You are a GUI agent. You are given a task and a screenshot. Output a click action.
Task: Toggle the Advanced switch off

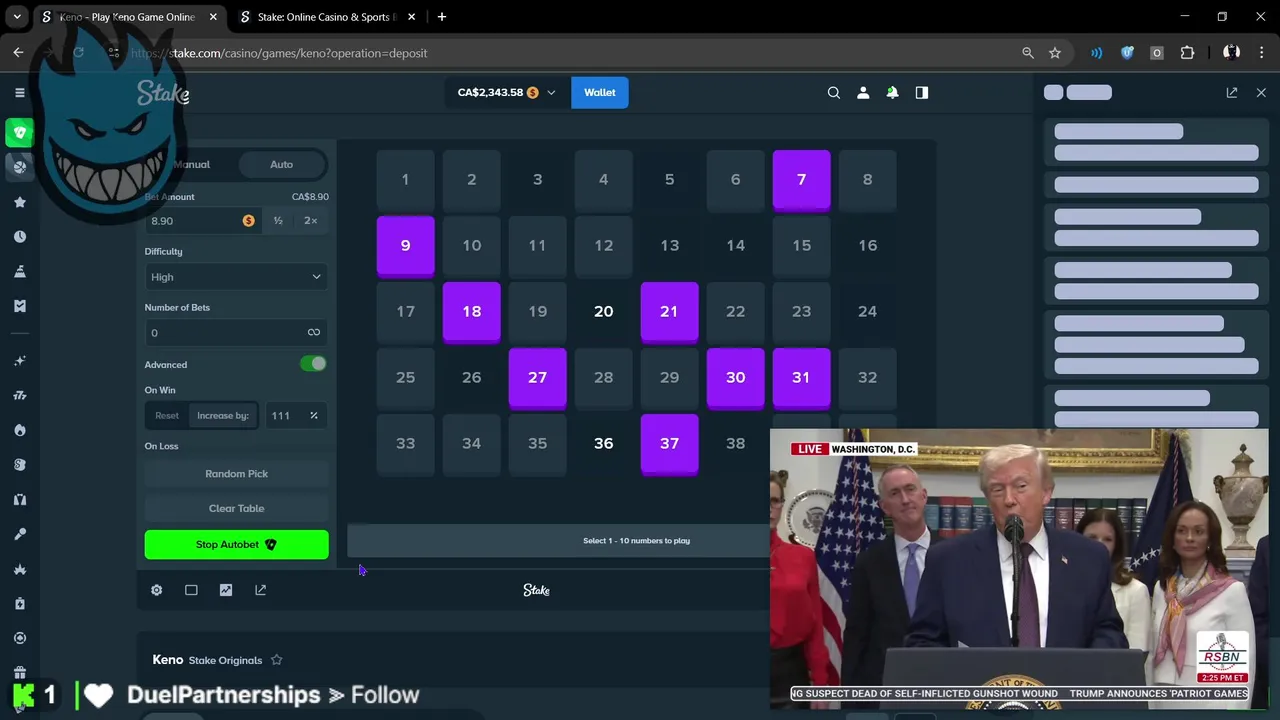(313, 364)
